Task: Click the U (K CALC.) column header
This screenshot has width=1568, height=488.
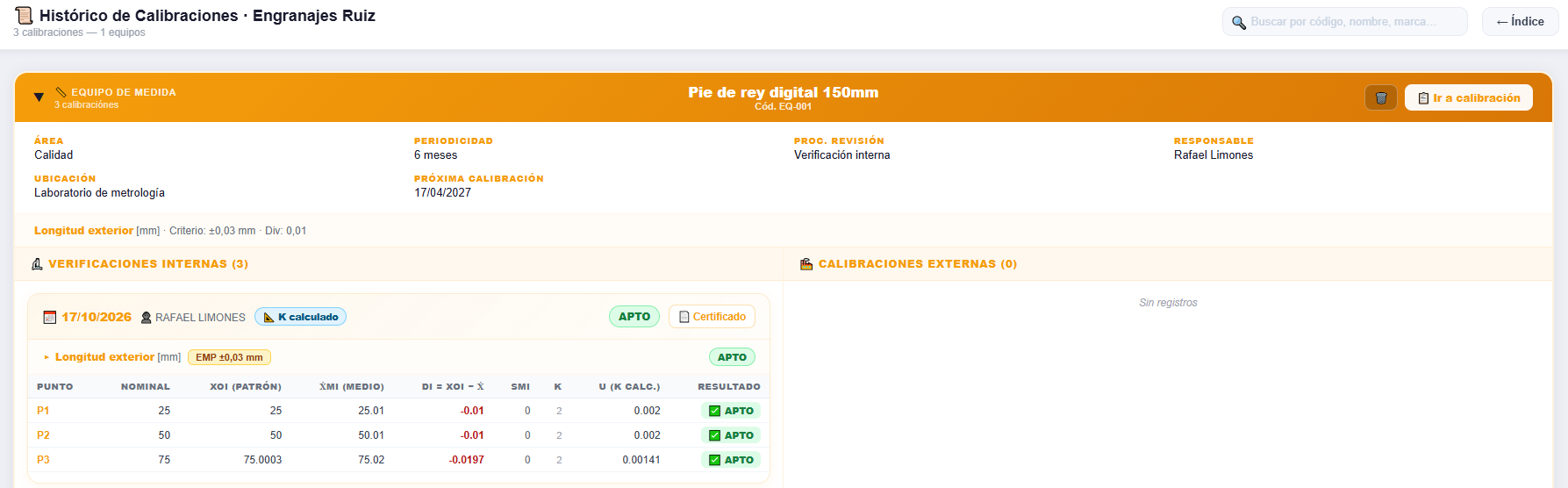Action: [629, 386]
